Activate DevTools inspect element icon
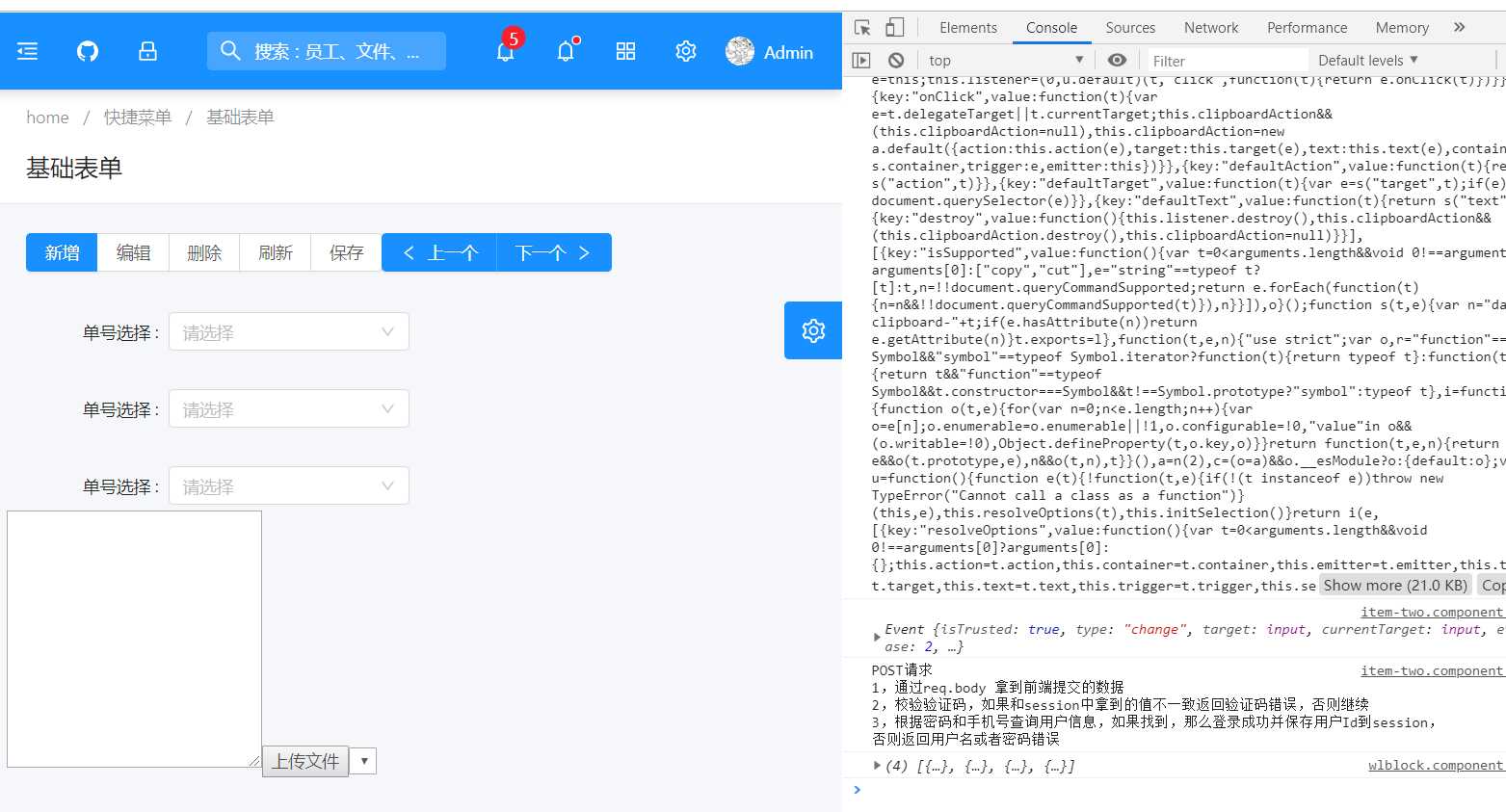Viewport: 1506px width, 812px height. point(862,28)
